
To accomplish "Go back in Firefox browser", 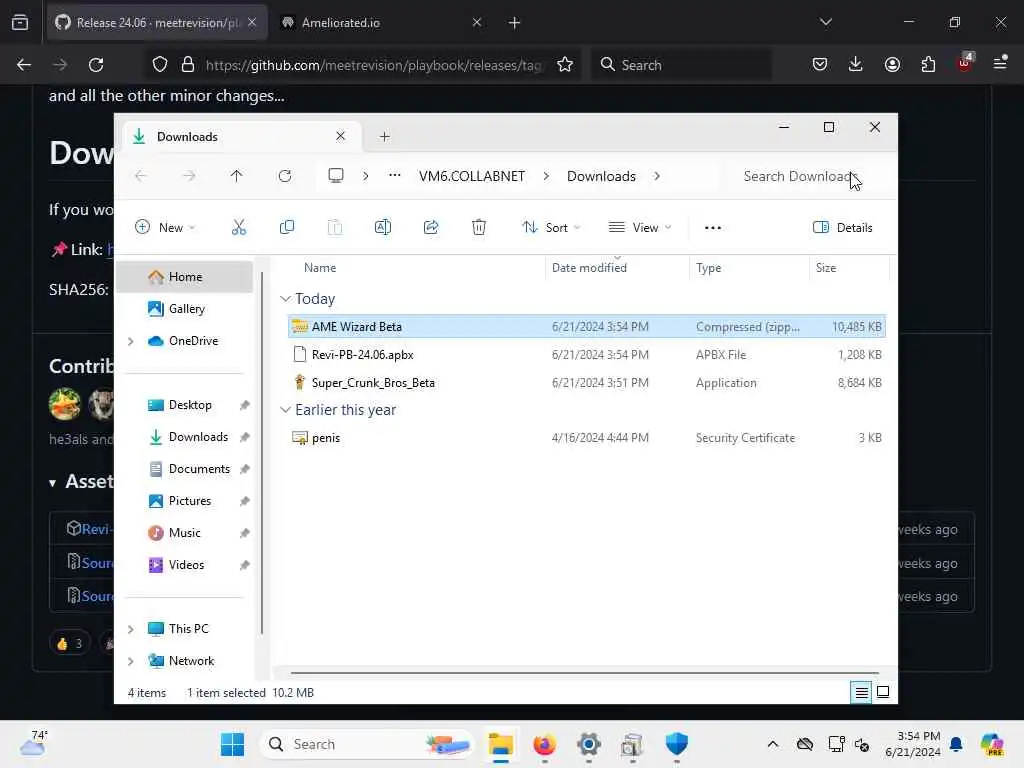I will [x=24, y=65].
